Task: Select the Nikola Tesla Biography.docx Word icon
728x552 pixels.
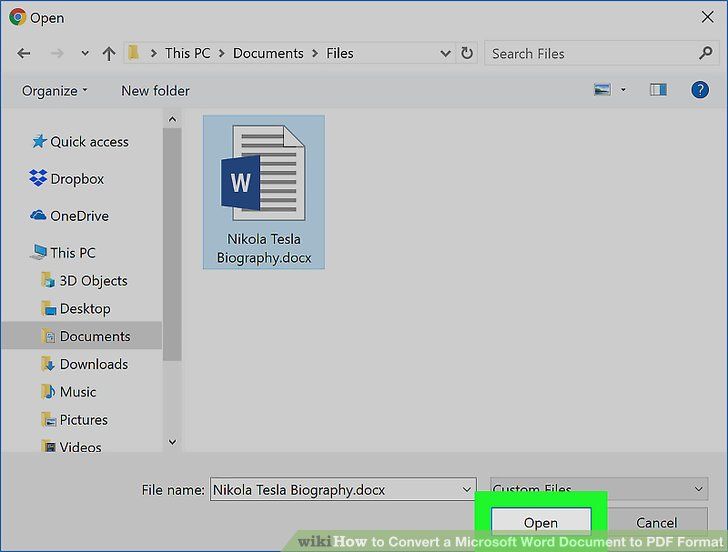Action: 263,174
